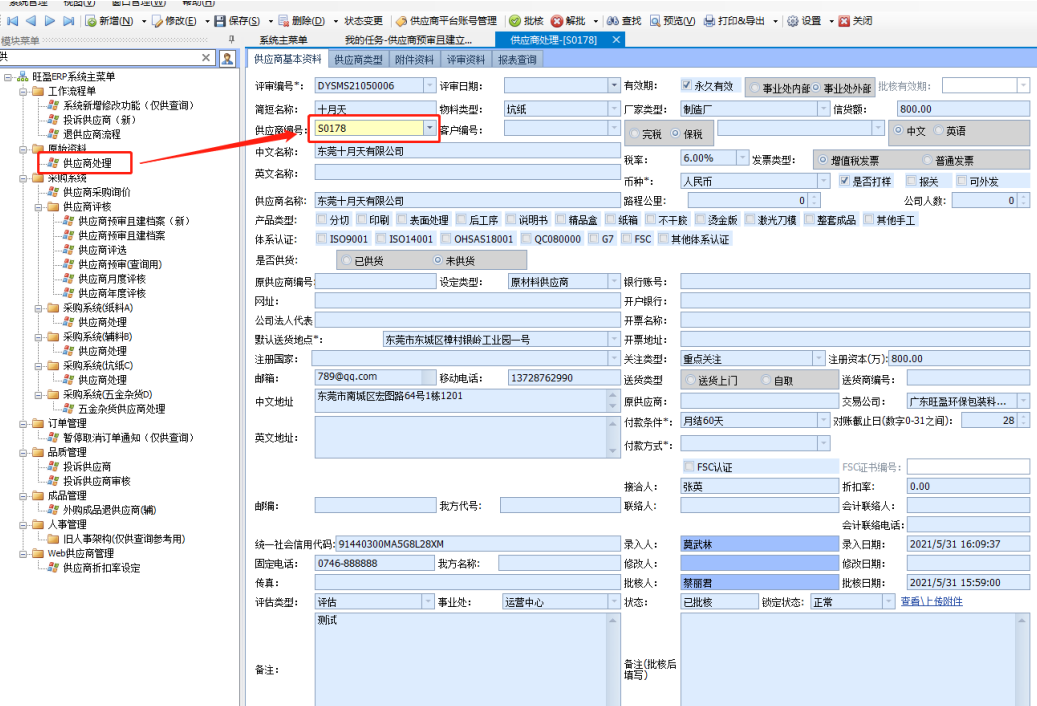
Task: Open the 供应商编号 S0178 dropdown
Action: click(430, 128)
